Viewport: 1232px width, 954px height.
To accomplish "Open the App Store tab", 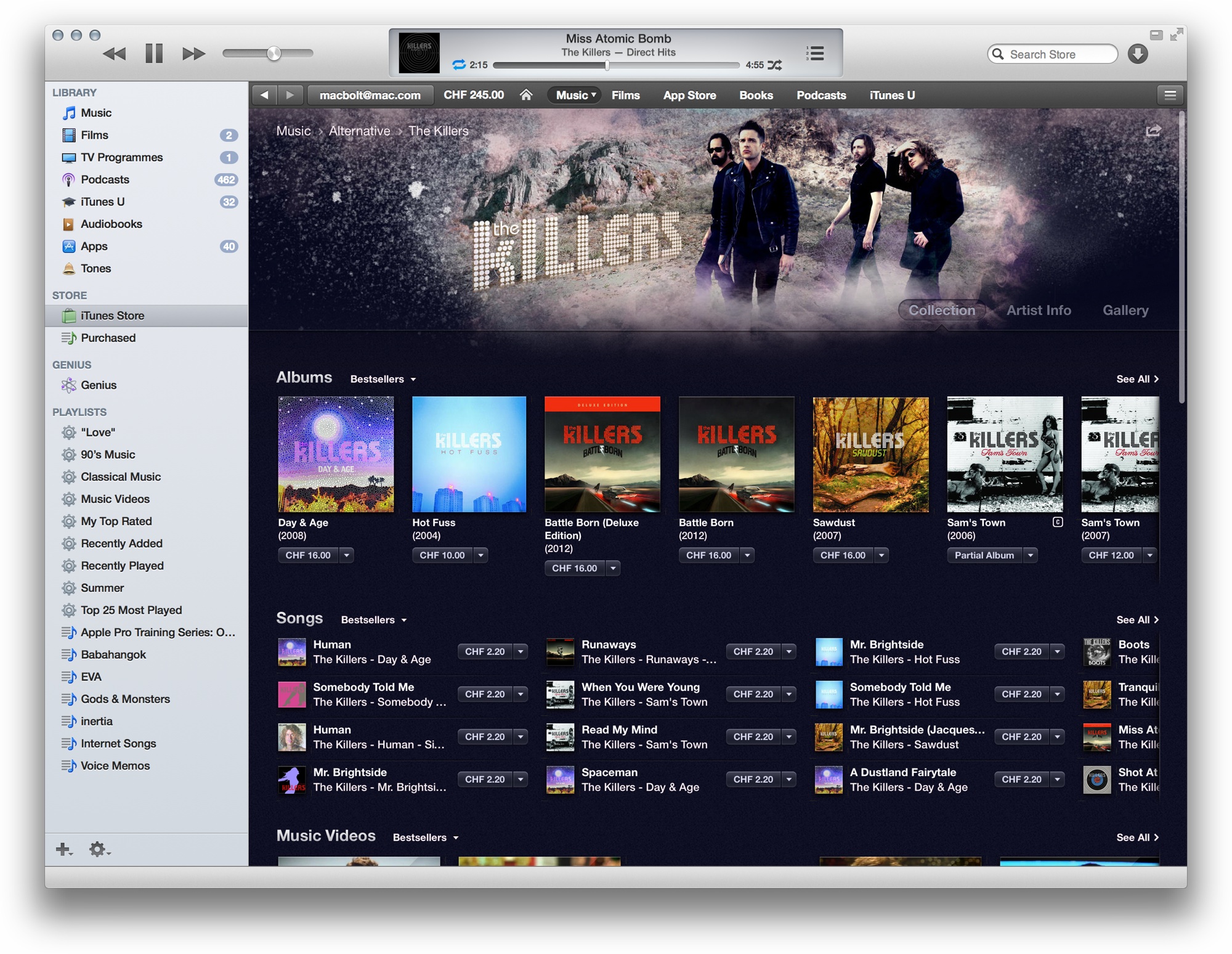I will pyautogui.click(x=689, y=95).
